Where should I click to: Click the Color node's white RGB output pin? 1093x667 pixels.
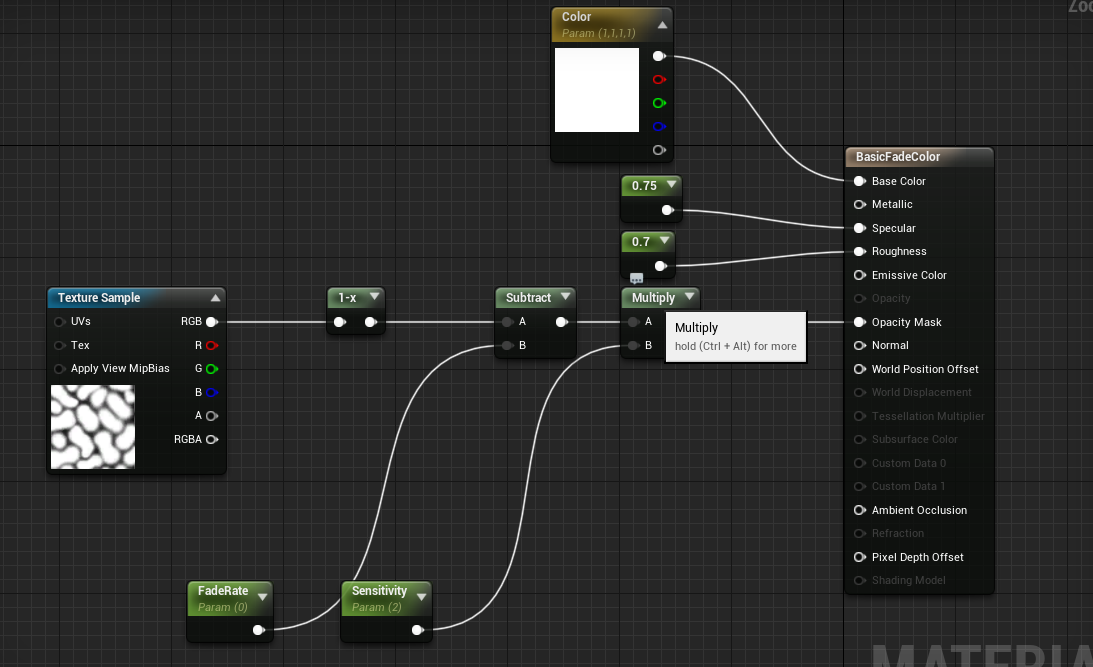(659, 56)
